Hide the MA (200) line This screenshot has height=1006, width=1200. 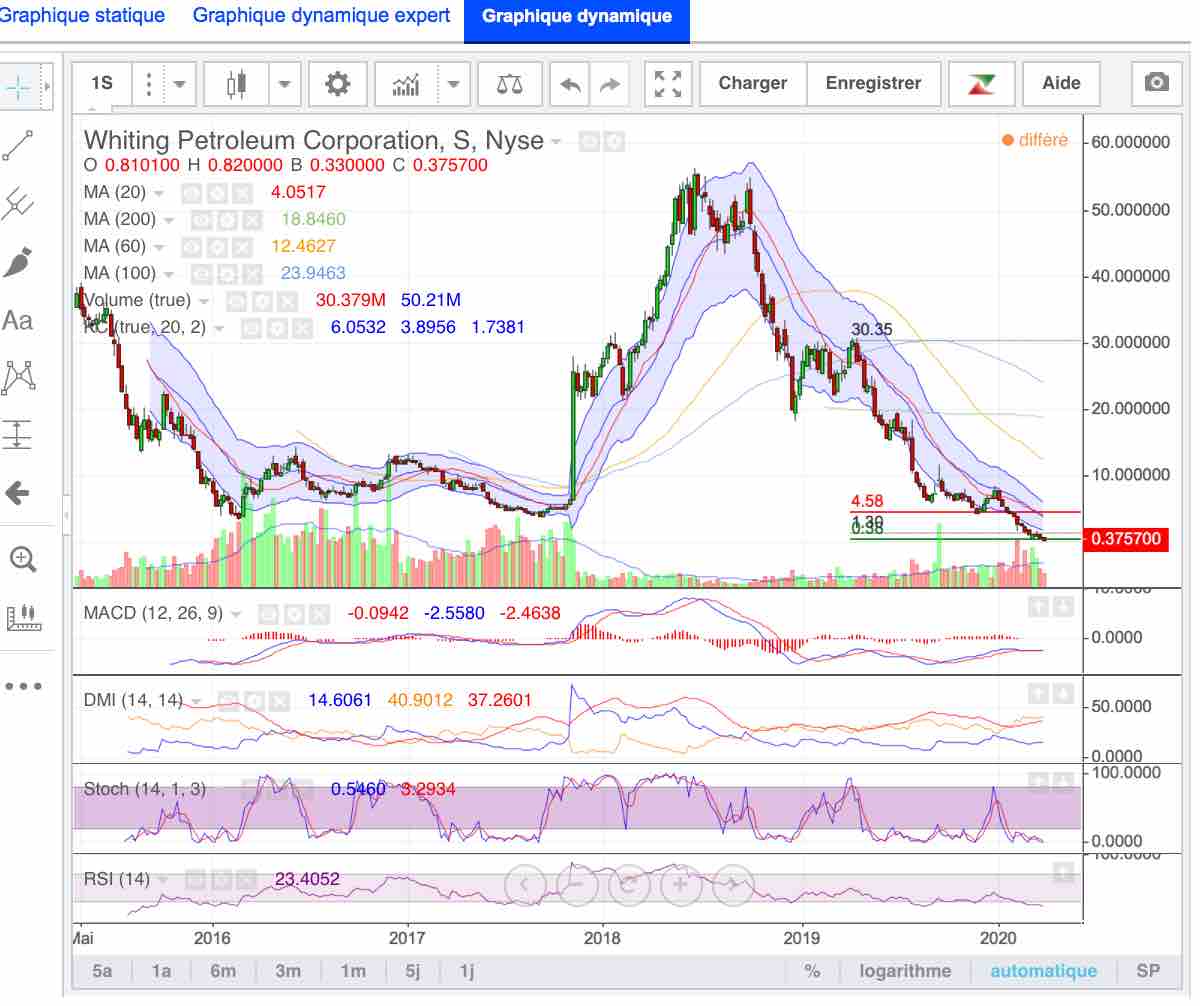coord(202,220)
